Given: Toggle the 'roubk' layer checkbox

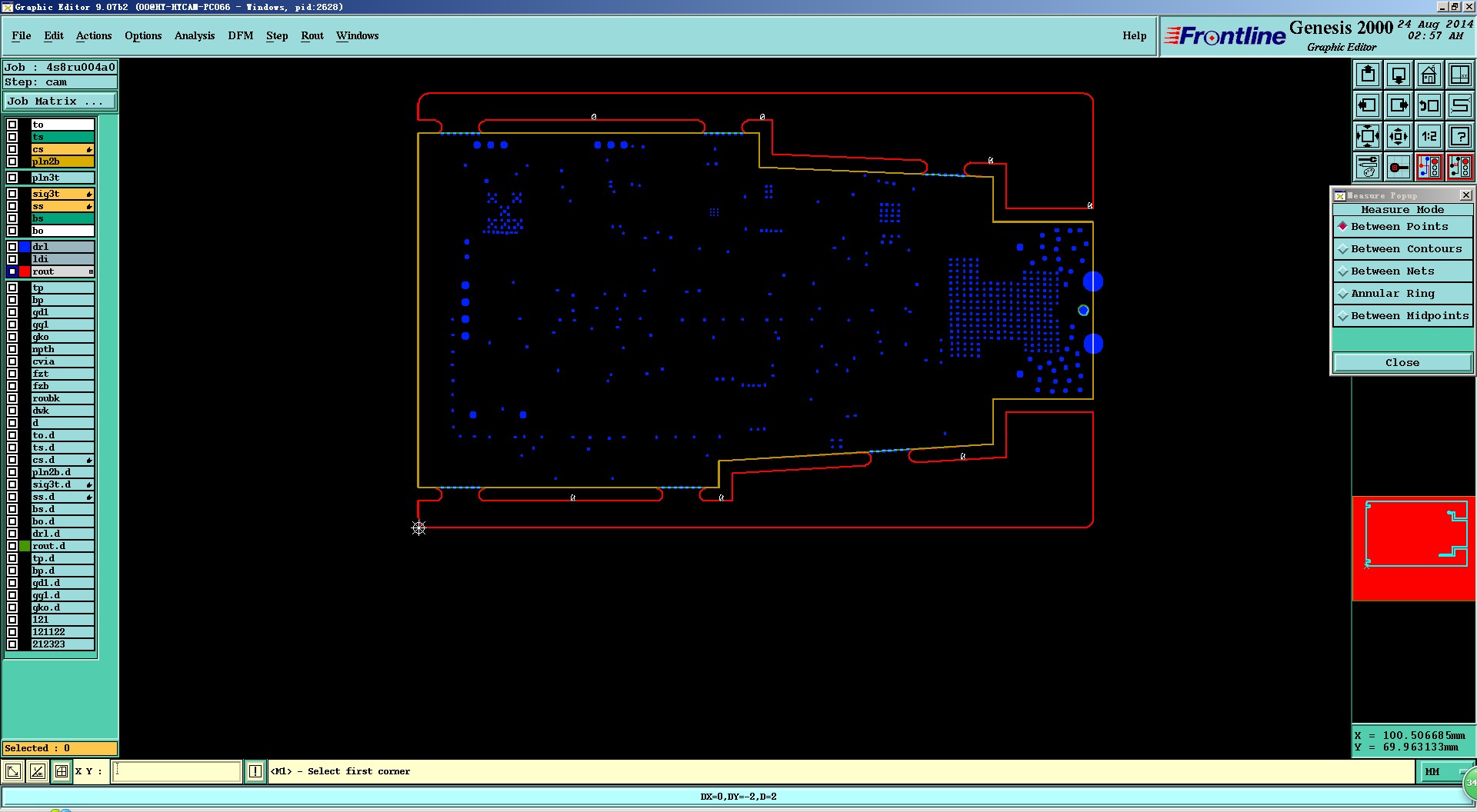Looking at the screenshot, I should 12,398.
